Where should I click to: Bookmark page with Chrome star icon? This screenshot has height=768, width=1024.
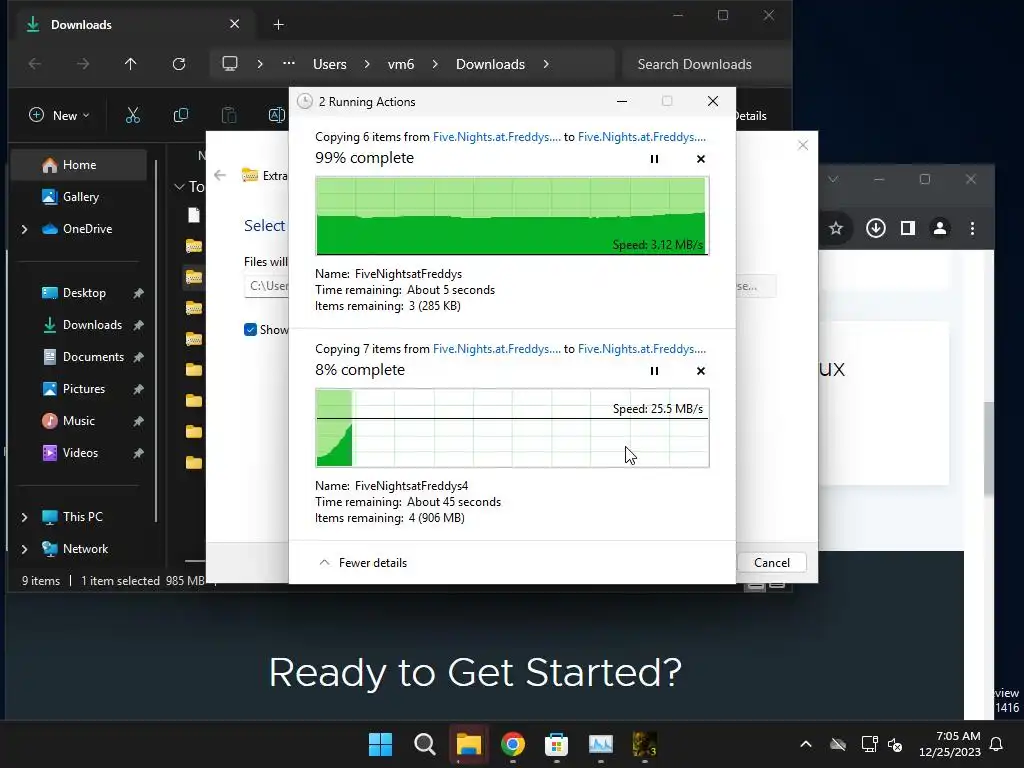(x=836, y=228)
